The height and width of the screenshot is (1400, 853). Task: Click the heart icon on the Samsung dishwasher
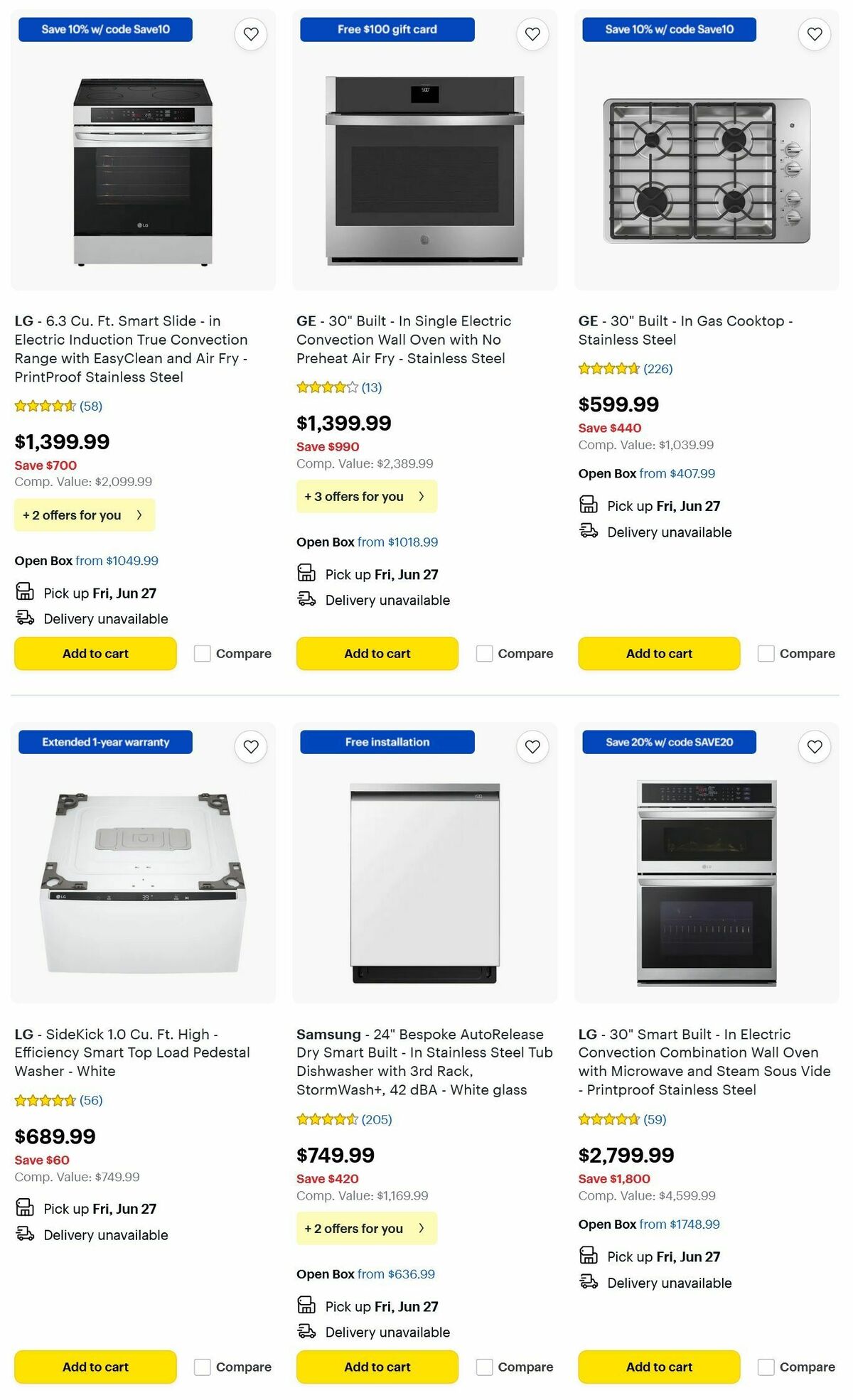(x=532, y=747)
